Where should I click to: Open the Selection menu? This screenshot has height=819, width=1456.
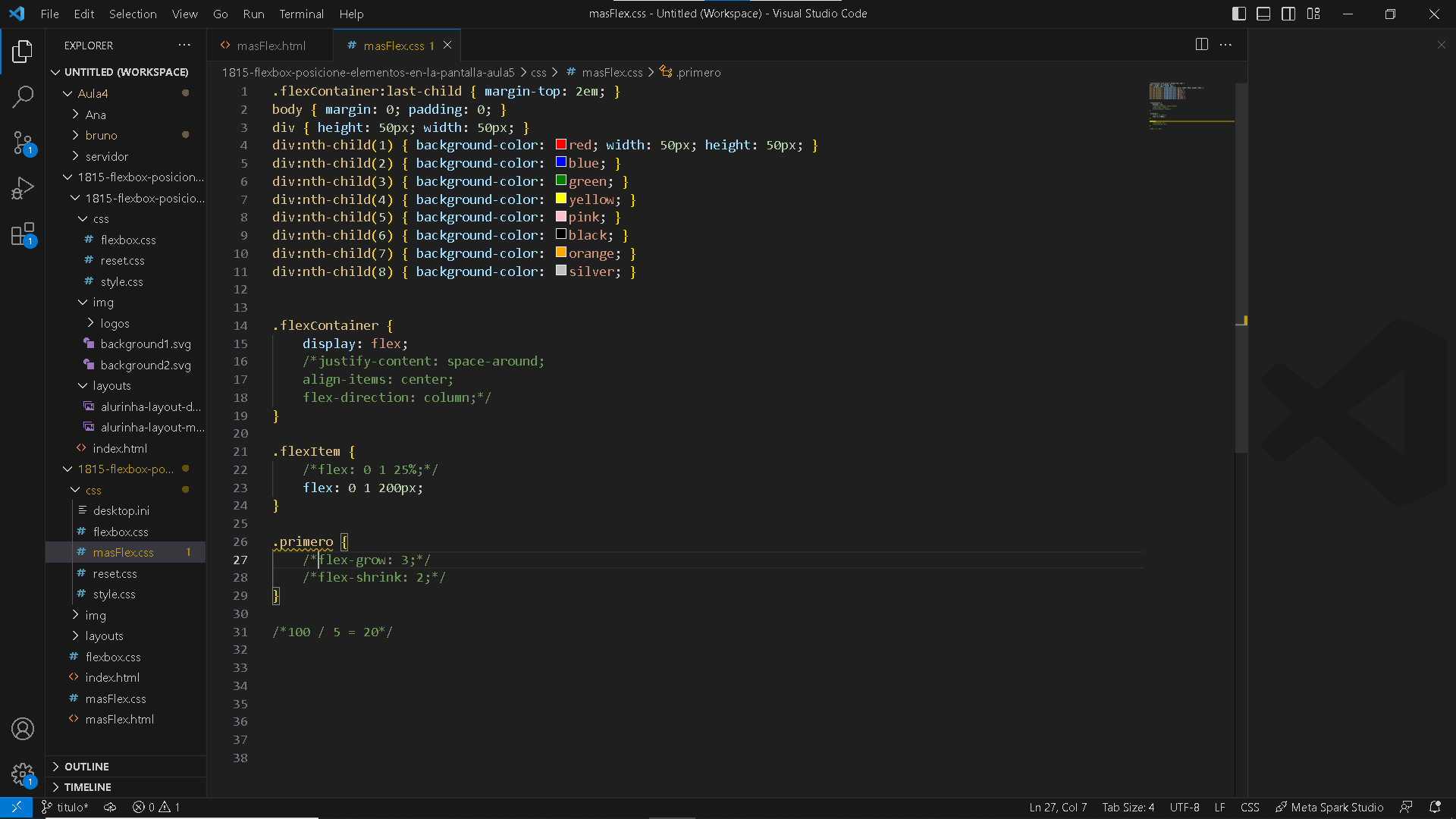click(x=133, y=14)
